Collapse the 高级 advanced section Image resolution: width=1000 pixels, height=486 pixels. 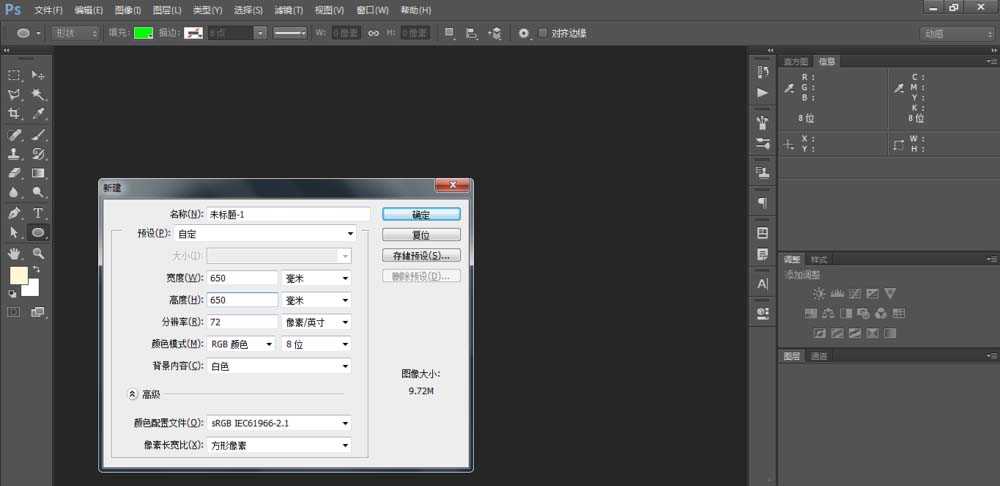coord(131,394)
